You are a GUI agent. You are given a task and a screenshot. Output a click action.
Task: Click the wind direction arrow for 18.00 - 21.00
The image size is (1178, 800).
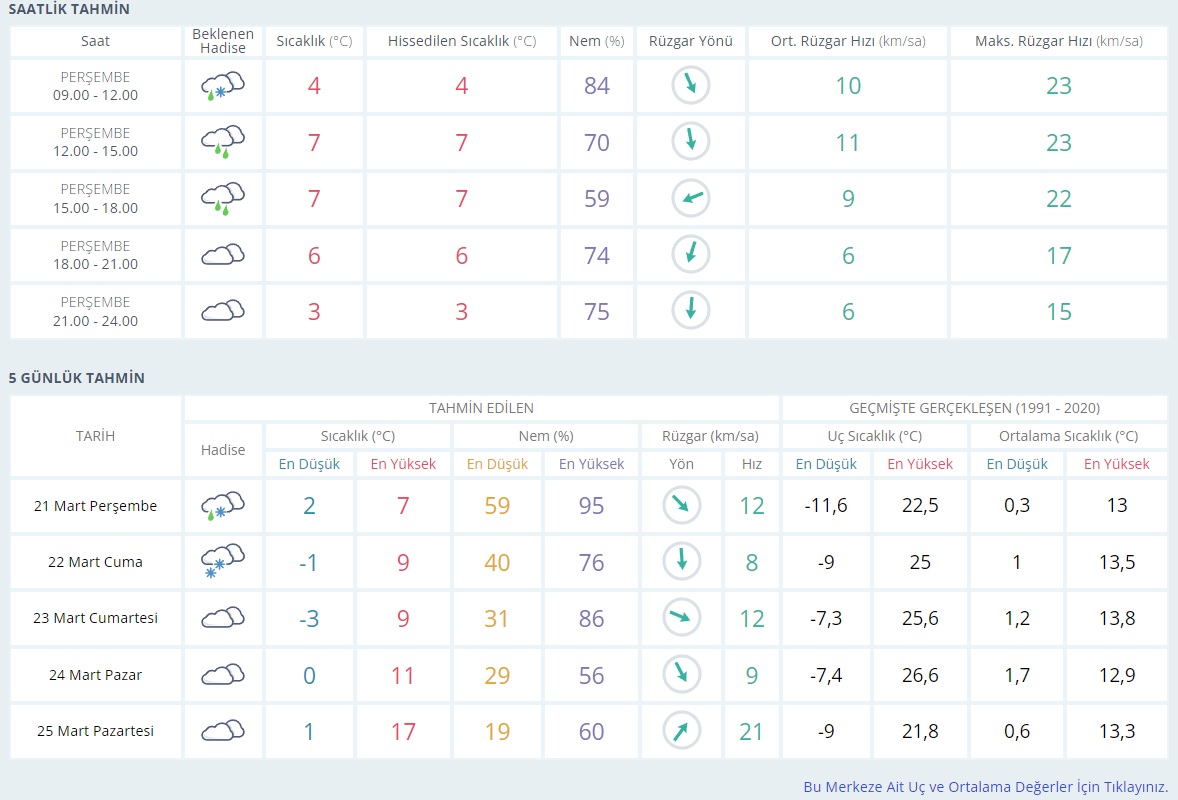tap(690, 255)
